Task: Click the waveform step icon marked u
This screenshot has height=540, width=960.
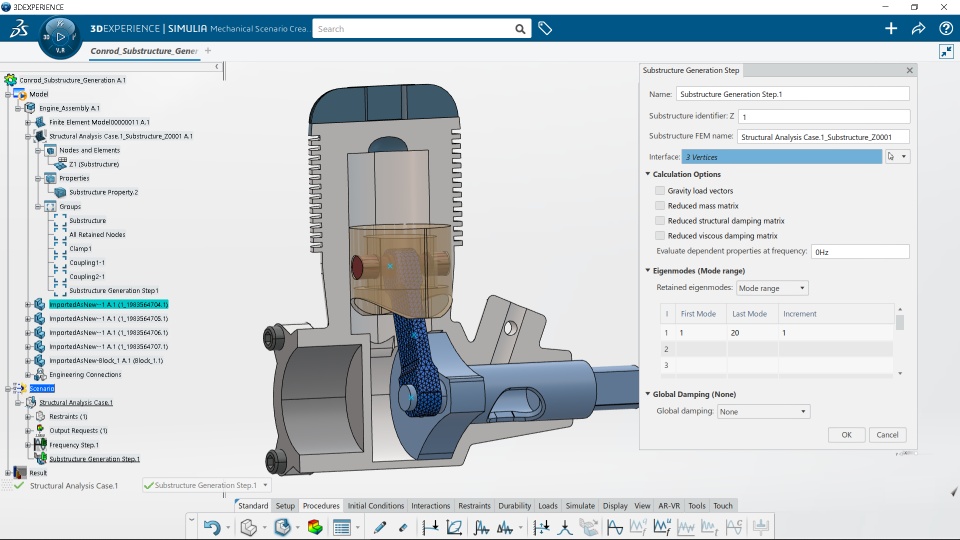Action: coord(662,527)
